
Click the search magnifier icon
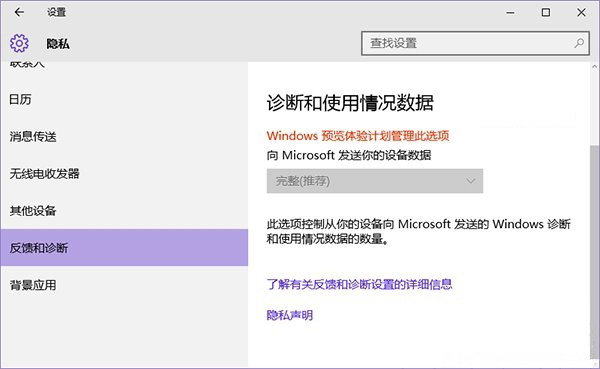(579, 43)
